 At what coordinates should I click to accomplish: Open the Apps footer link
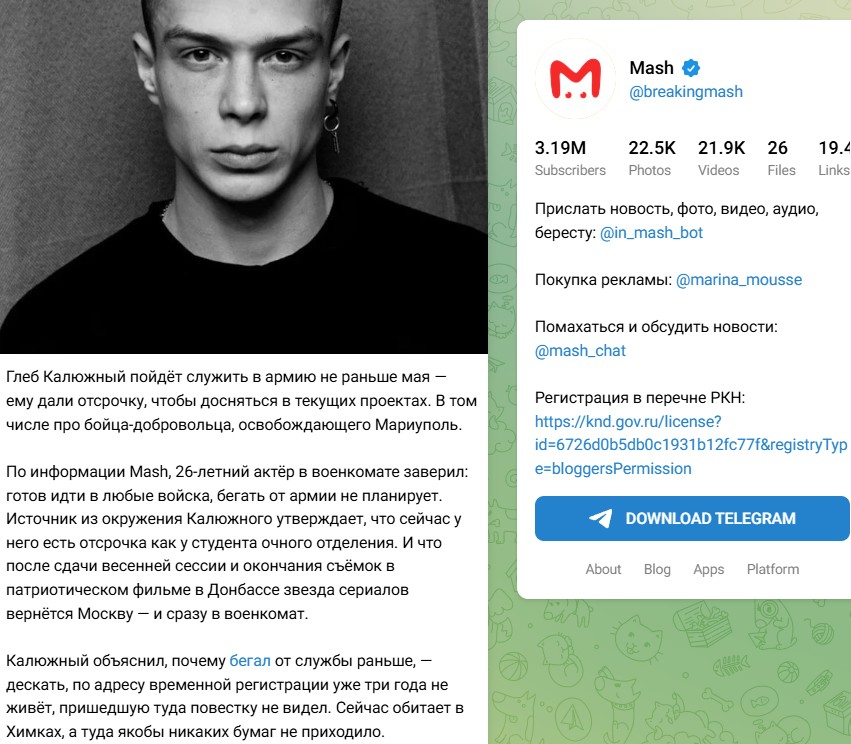(708, 569)
